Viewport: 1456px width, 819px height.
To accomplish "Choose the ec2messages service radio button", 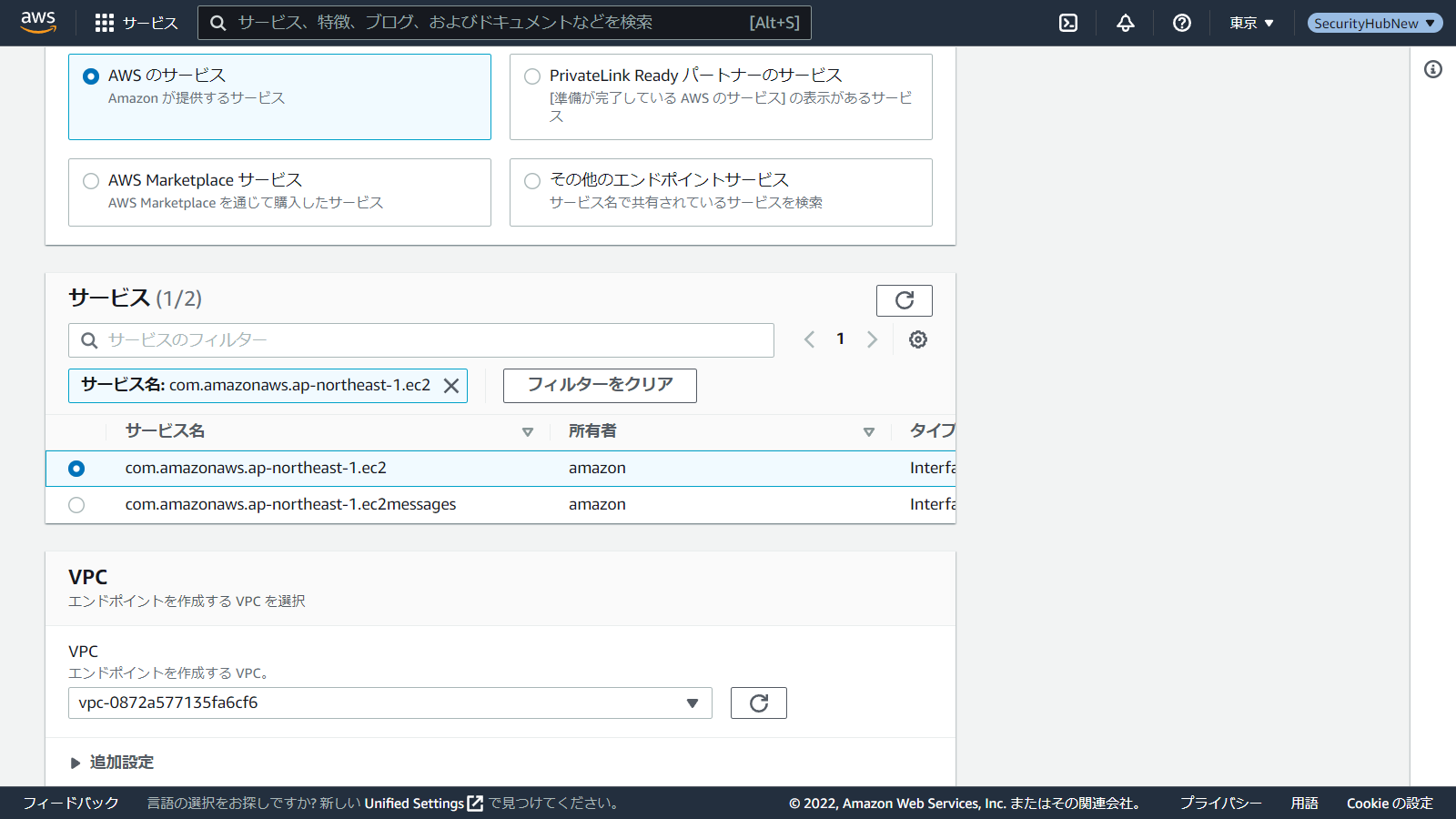I will click(76, 505).
